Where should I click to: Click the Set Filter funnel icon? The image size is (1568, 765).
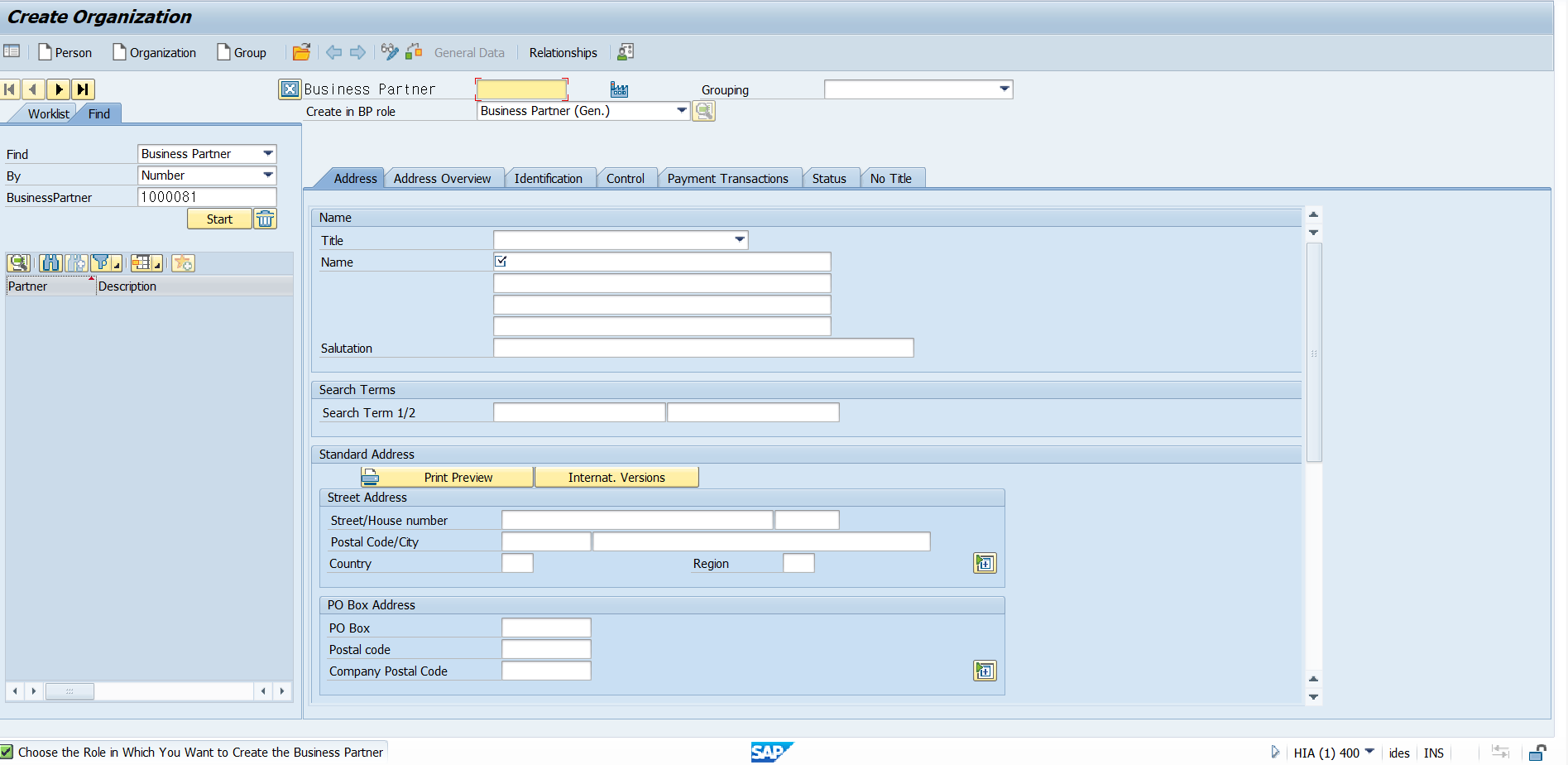click(101, 263)
